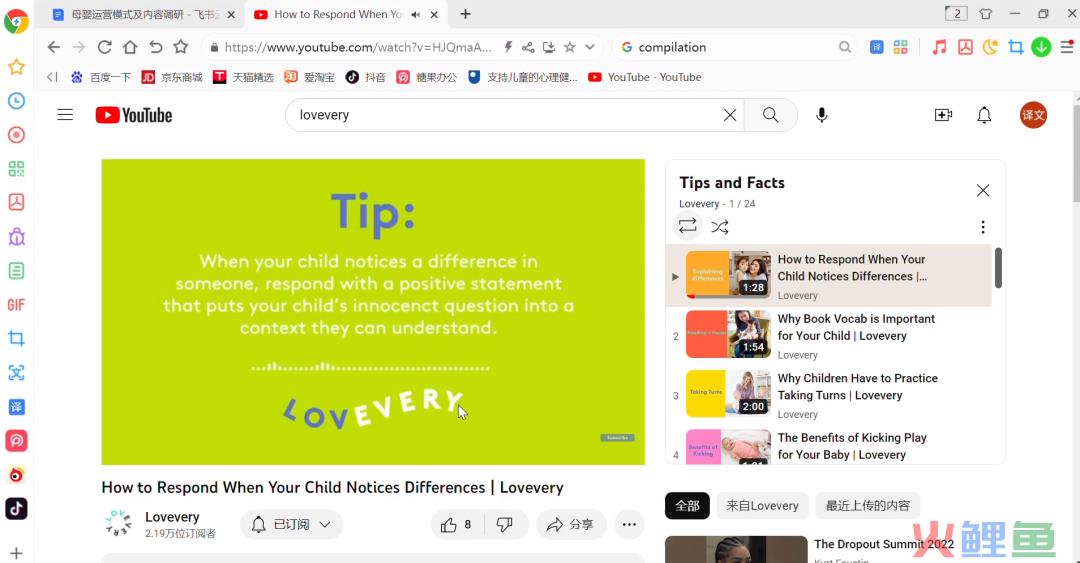
Task: Open 京东商城 bookmark
Action: pyautogui.click(x=172, y=77)
